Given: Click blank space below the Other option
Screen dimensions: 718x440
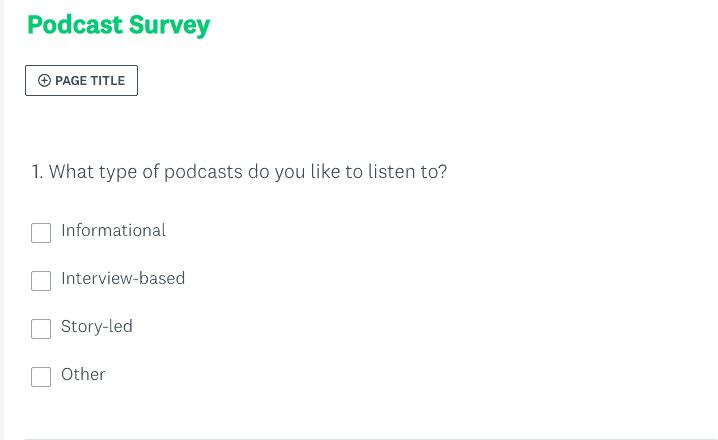Looking at the screenshot, I should click(300, 410).
